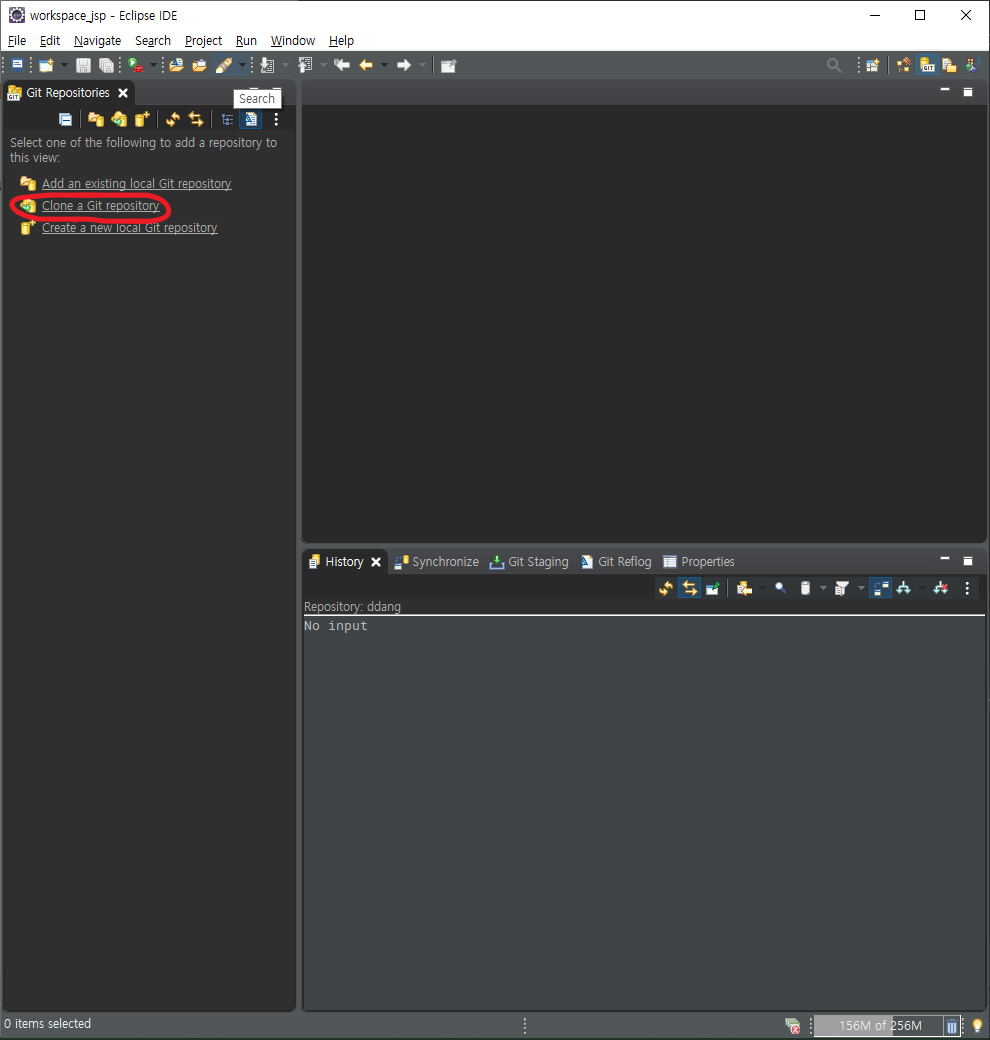Open the Search flashlight dropdown arrow

(242, 65)
